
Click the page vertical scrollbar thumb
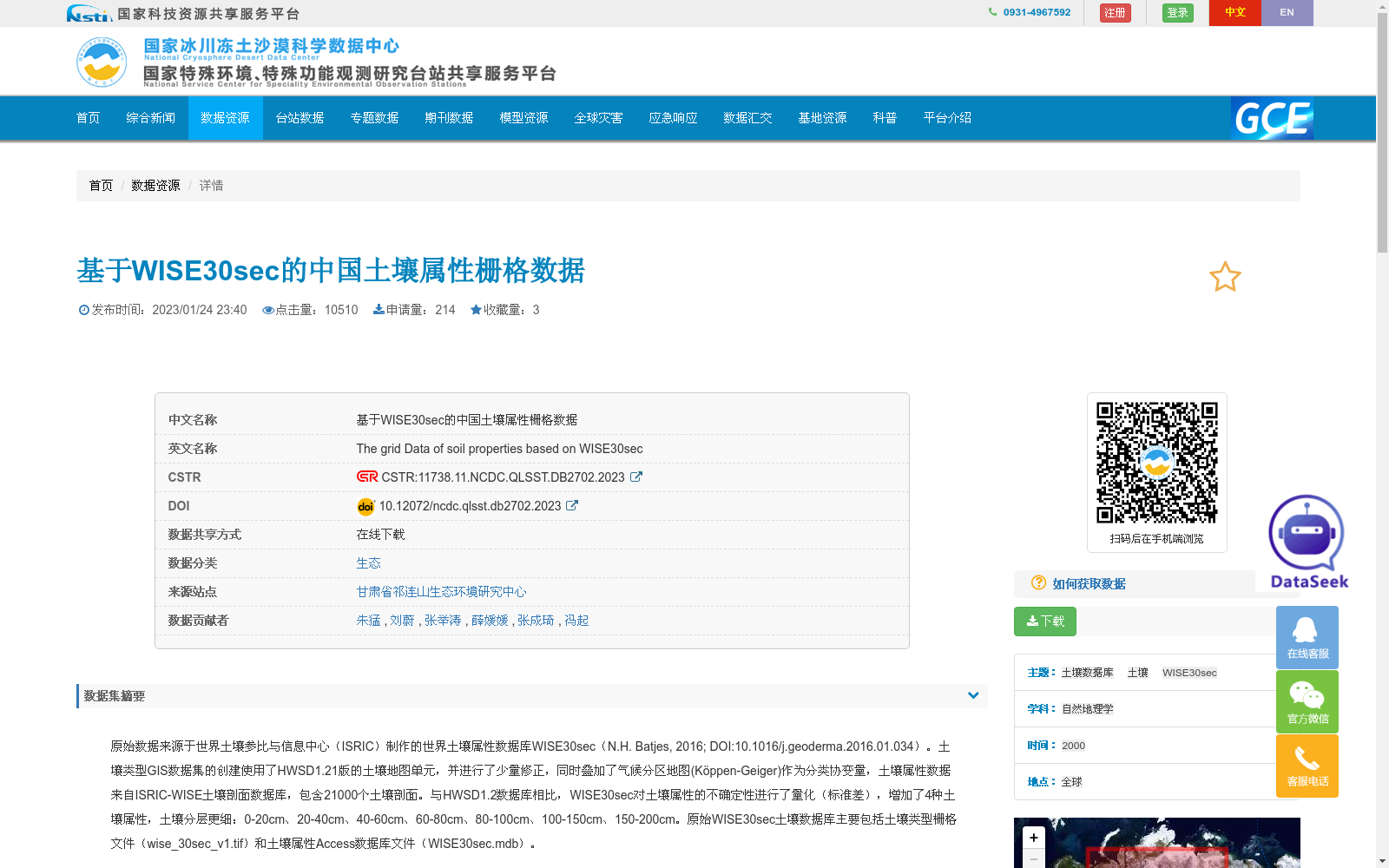[1382, 132]
